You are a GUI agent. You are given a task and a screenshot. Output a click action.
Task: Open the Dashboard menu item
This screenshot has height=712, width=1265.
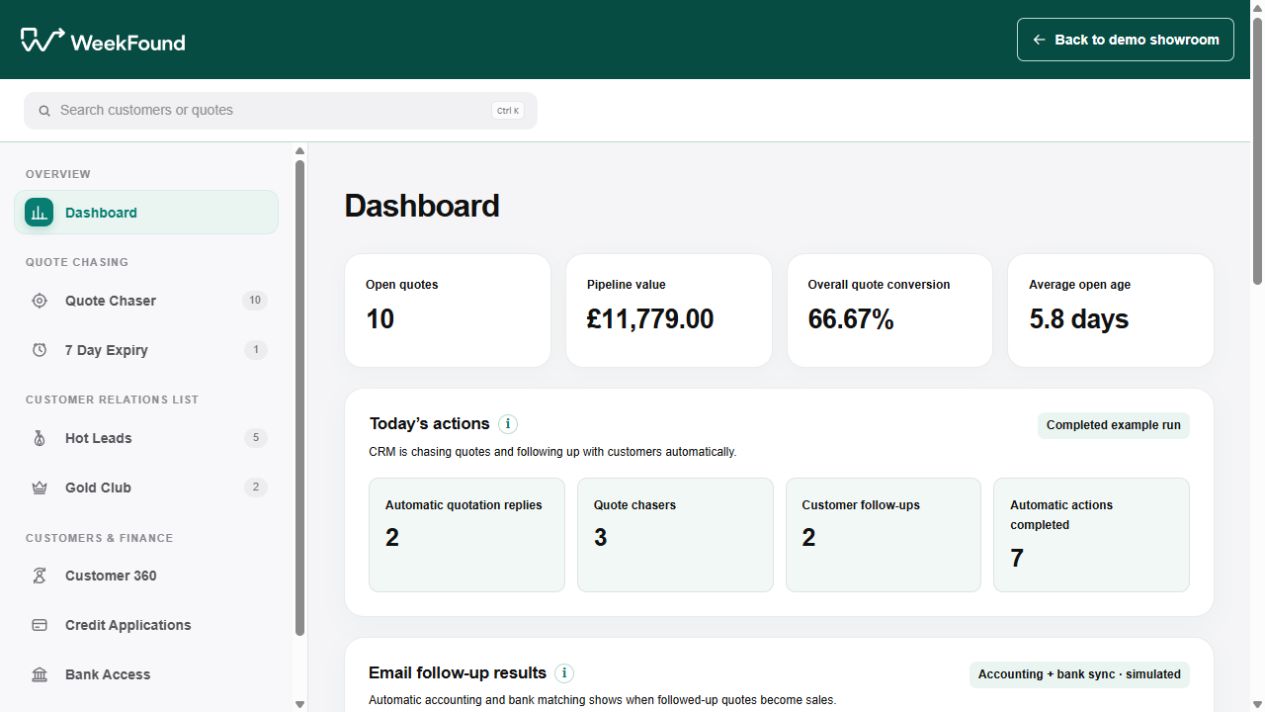pyautogui.click(x=146, y=212)
